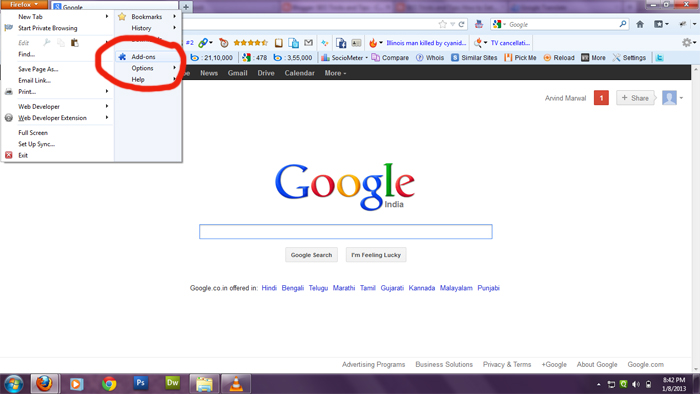
Task: Click Similar Sites in the toolbar
Action: 474,58
